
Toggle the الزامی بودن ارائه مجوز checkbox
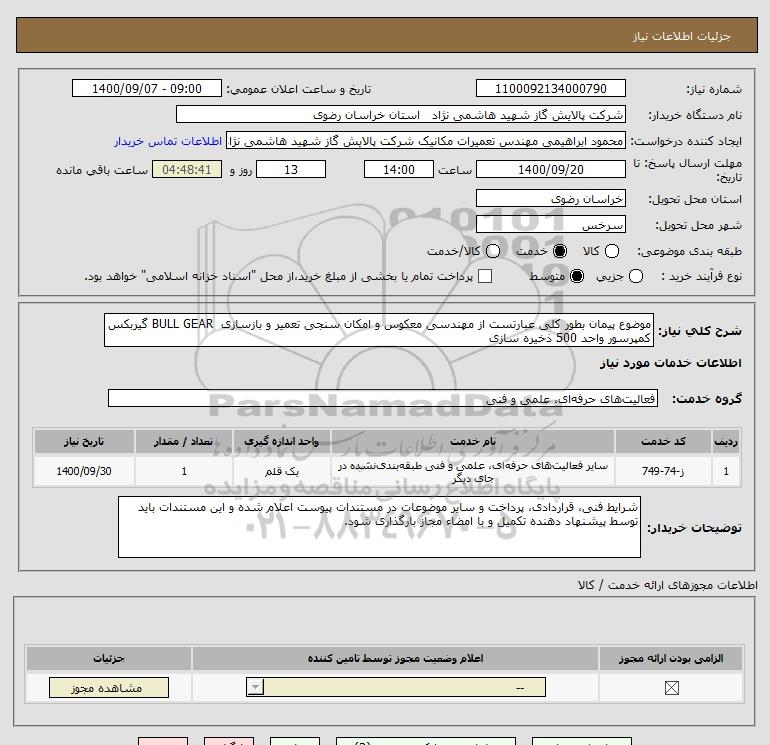coord(671,688)
